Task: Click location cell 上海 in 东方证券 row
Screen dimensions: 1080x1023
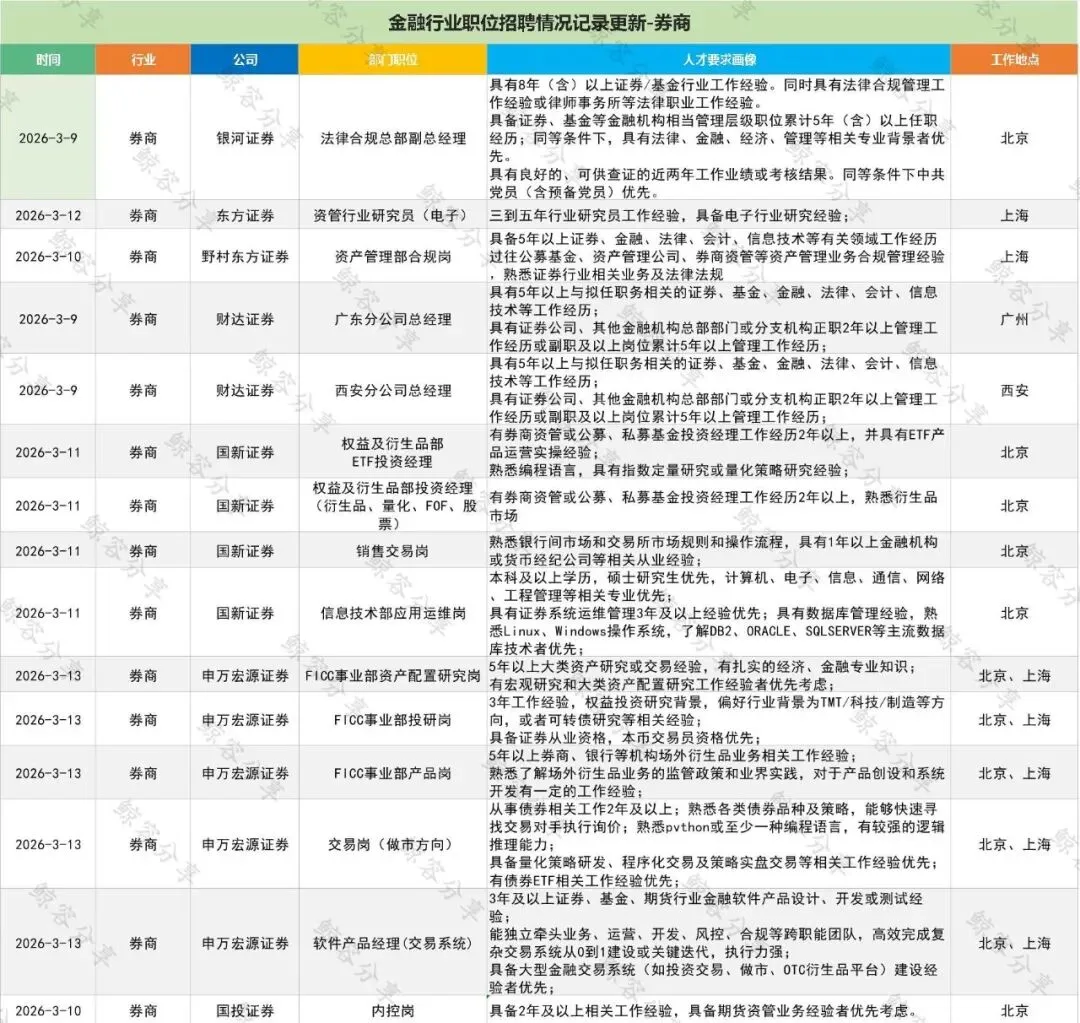Action: (1015, 216)
